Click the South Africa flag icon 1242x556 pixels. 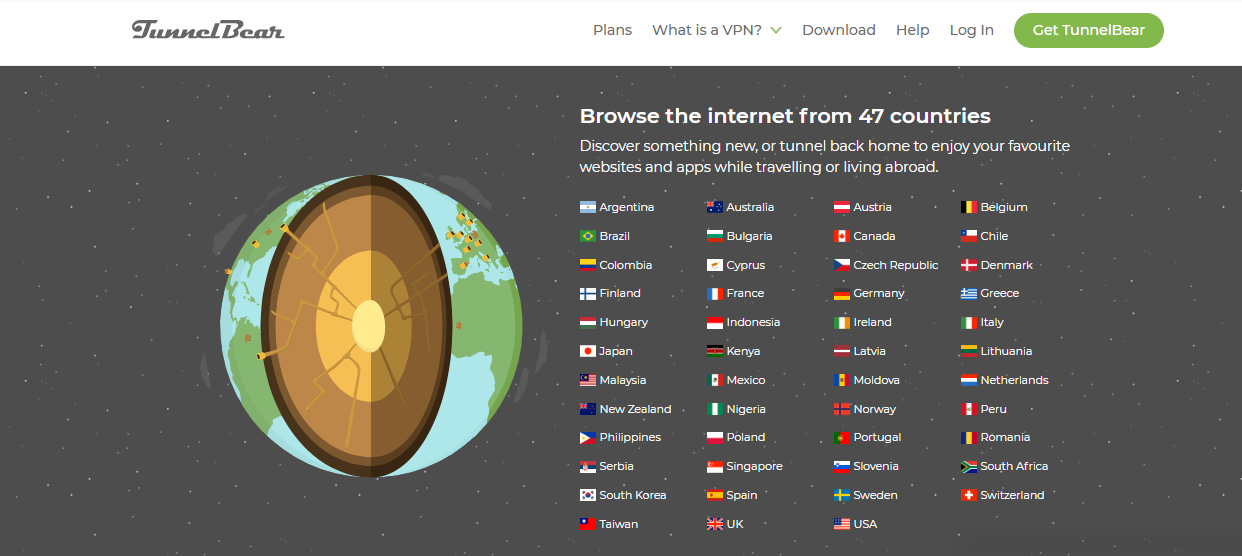coord(969,467)
